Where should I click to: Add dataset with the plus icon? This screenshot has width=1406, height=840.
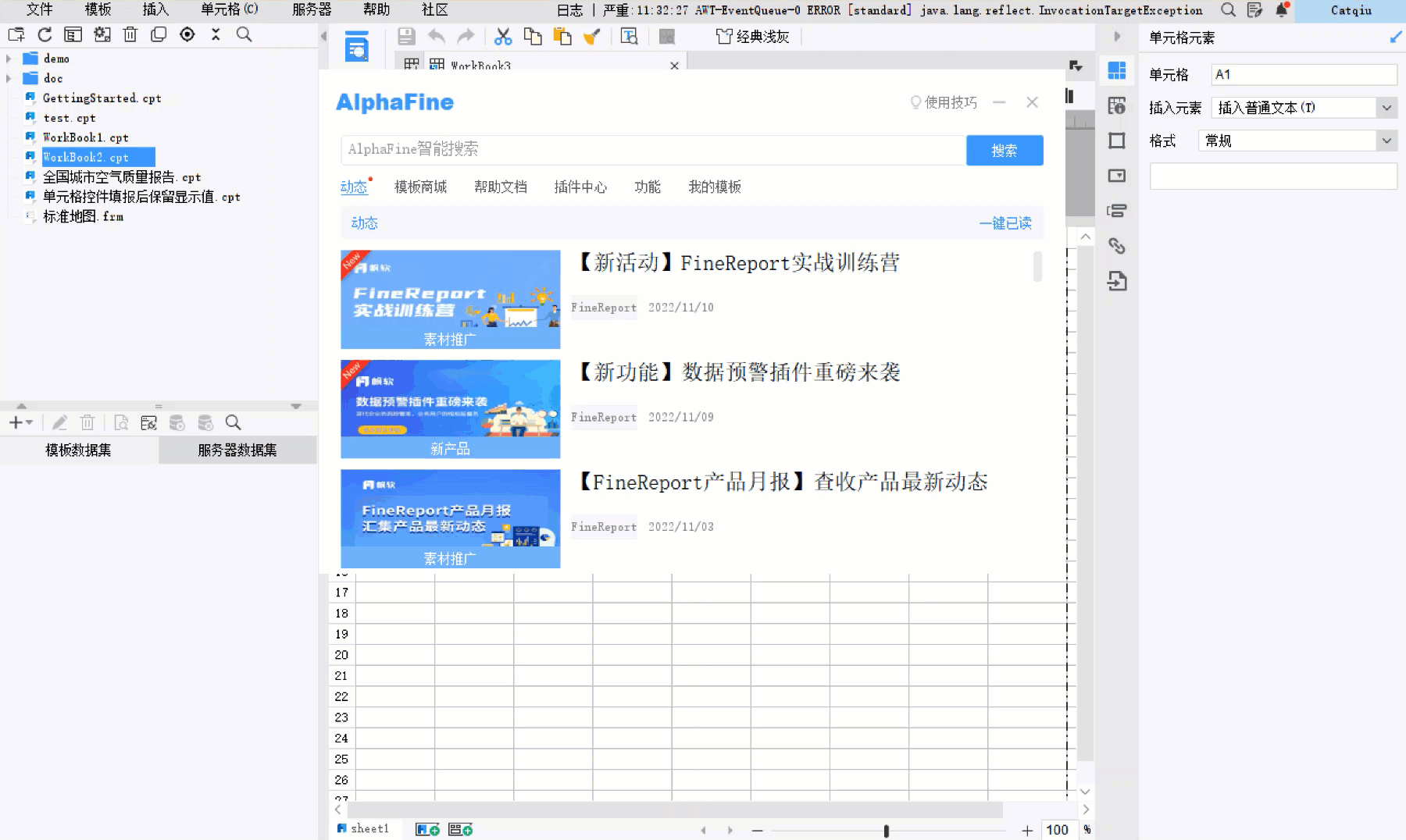16,422
